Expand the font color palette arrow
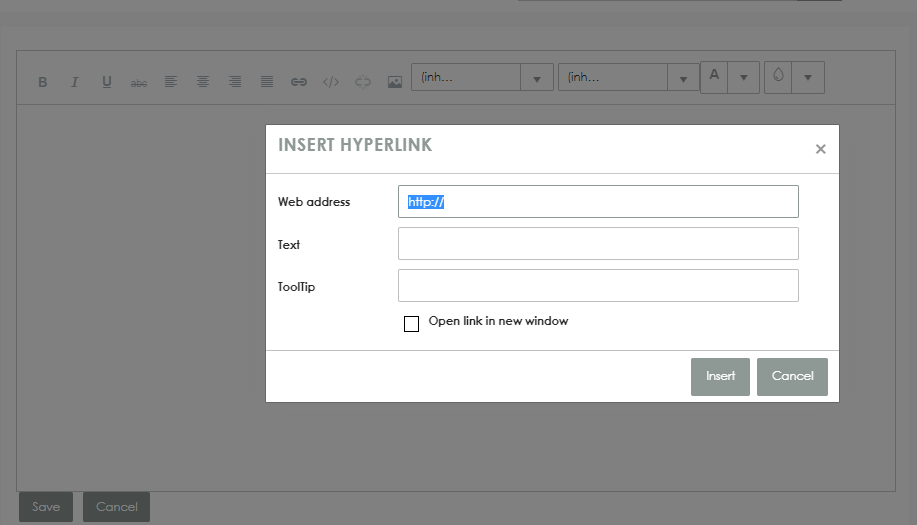 tap(744, 77)
